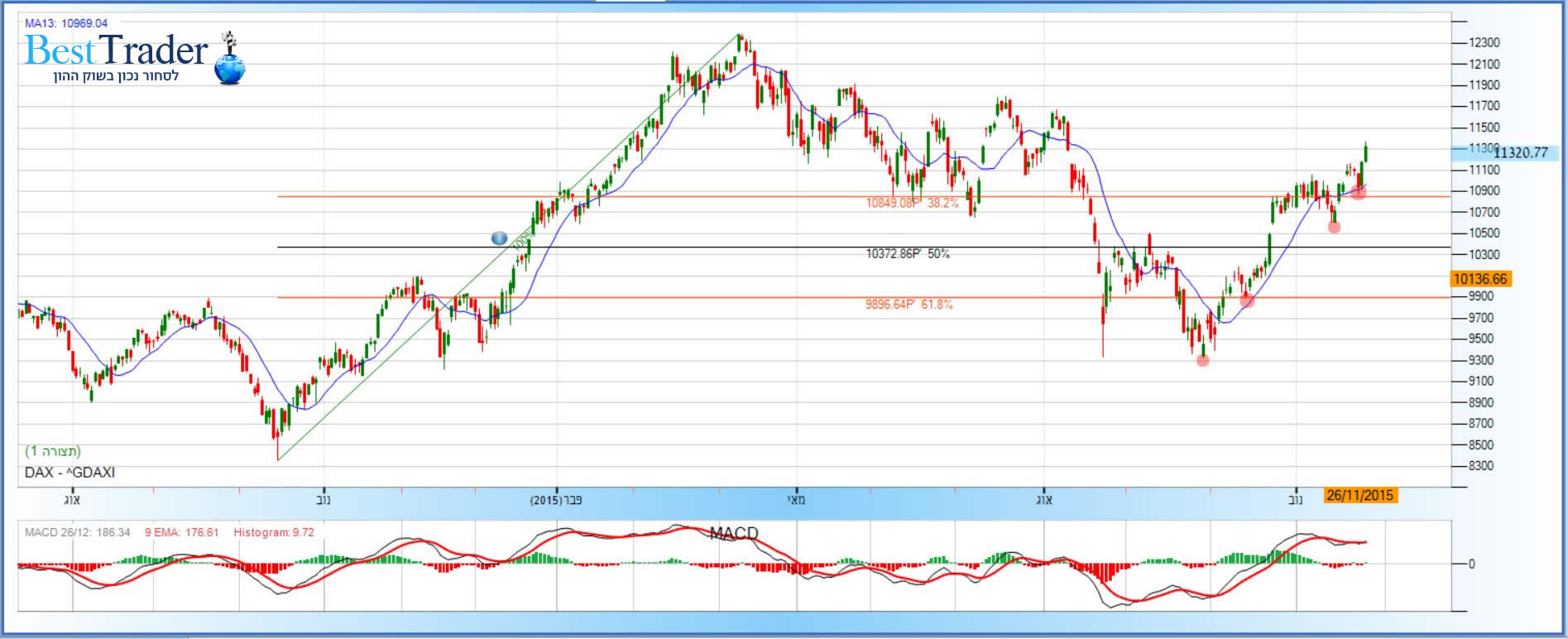This screenshot has height=639, width=1568.
Task: Click the 9 EMA signal label
Action: [x=181, y=532]
